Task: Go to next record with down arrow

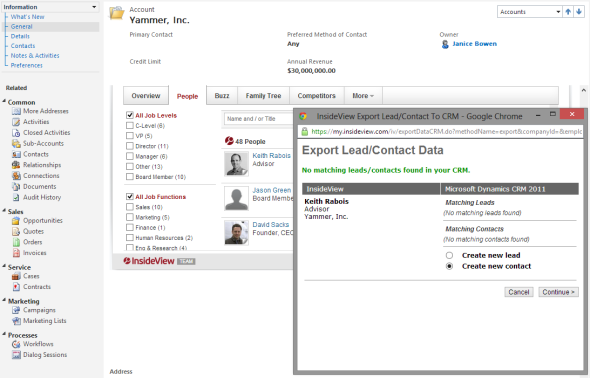Action: (579, 12)
